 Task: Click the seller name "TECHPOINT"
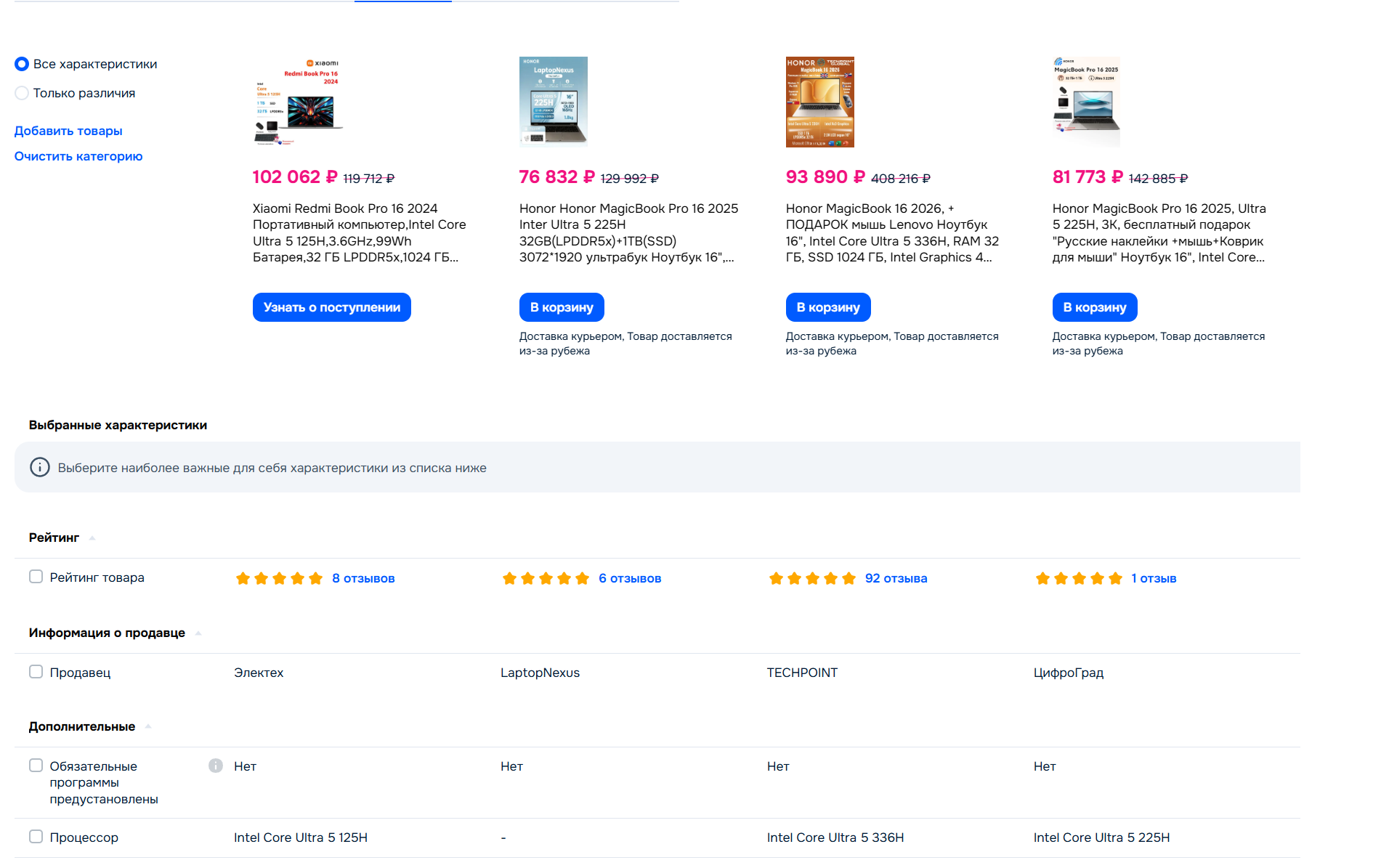(802, 673)
